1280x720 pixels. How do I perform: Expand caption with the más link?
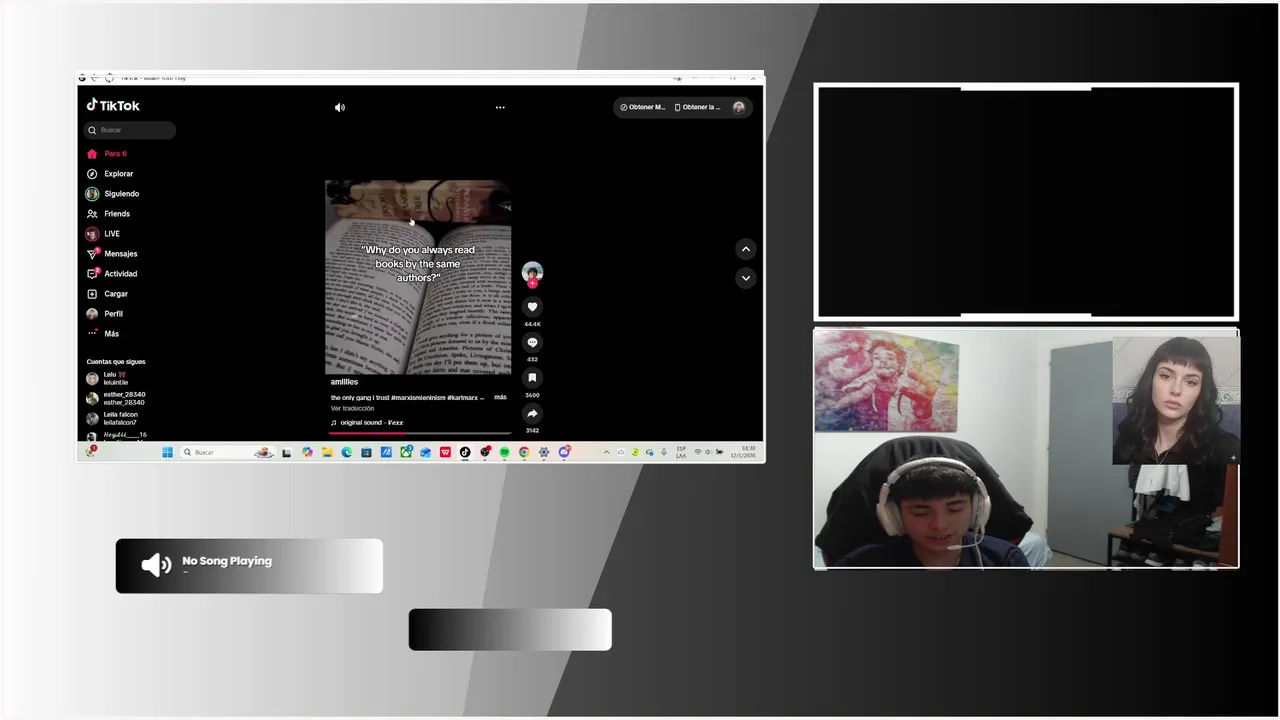tap(500, 397)
